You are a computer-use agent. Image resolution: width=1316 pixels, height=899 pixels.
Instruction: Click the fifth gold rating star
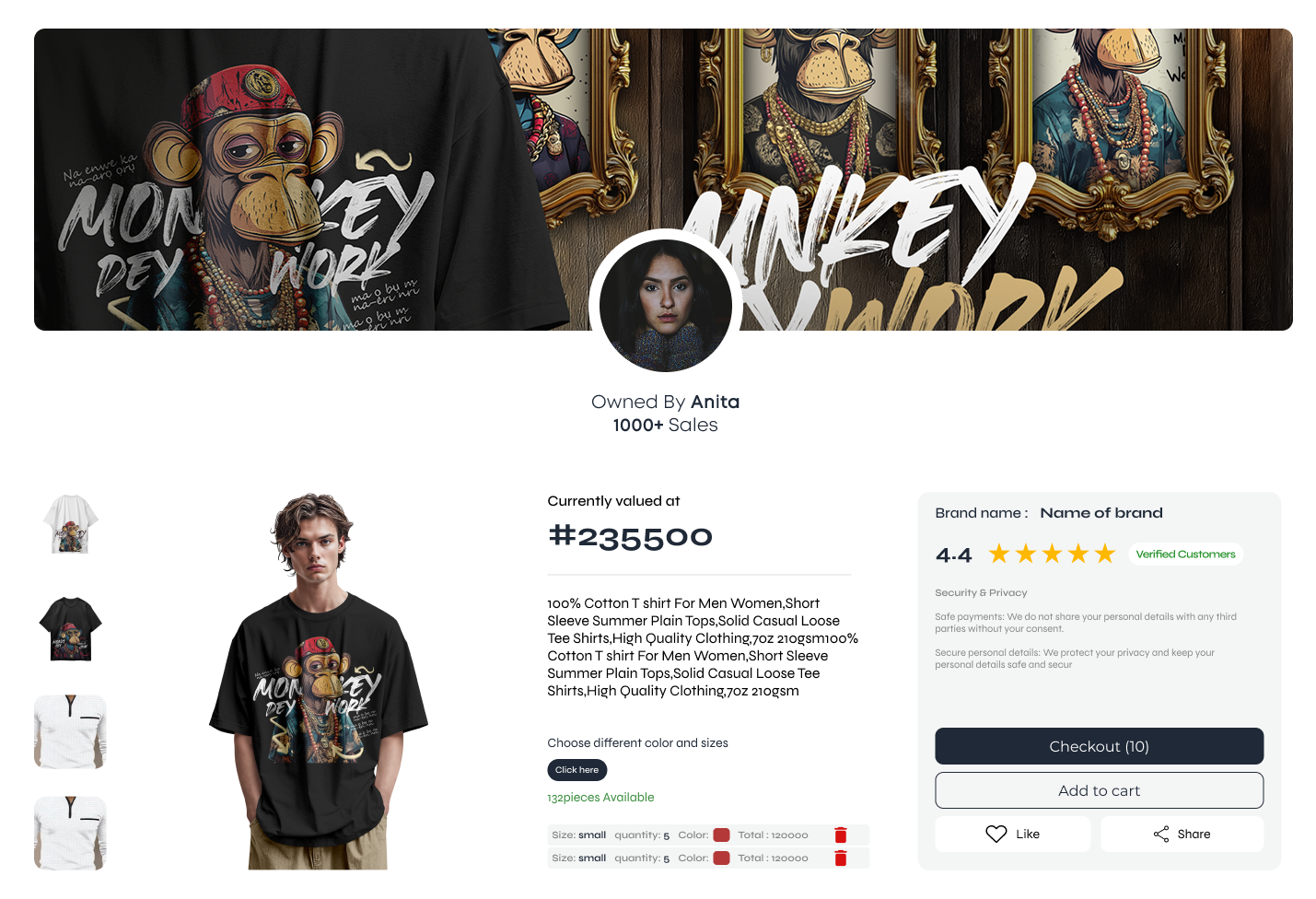(x=1105, y=554)
